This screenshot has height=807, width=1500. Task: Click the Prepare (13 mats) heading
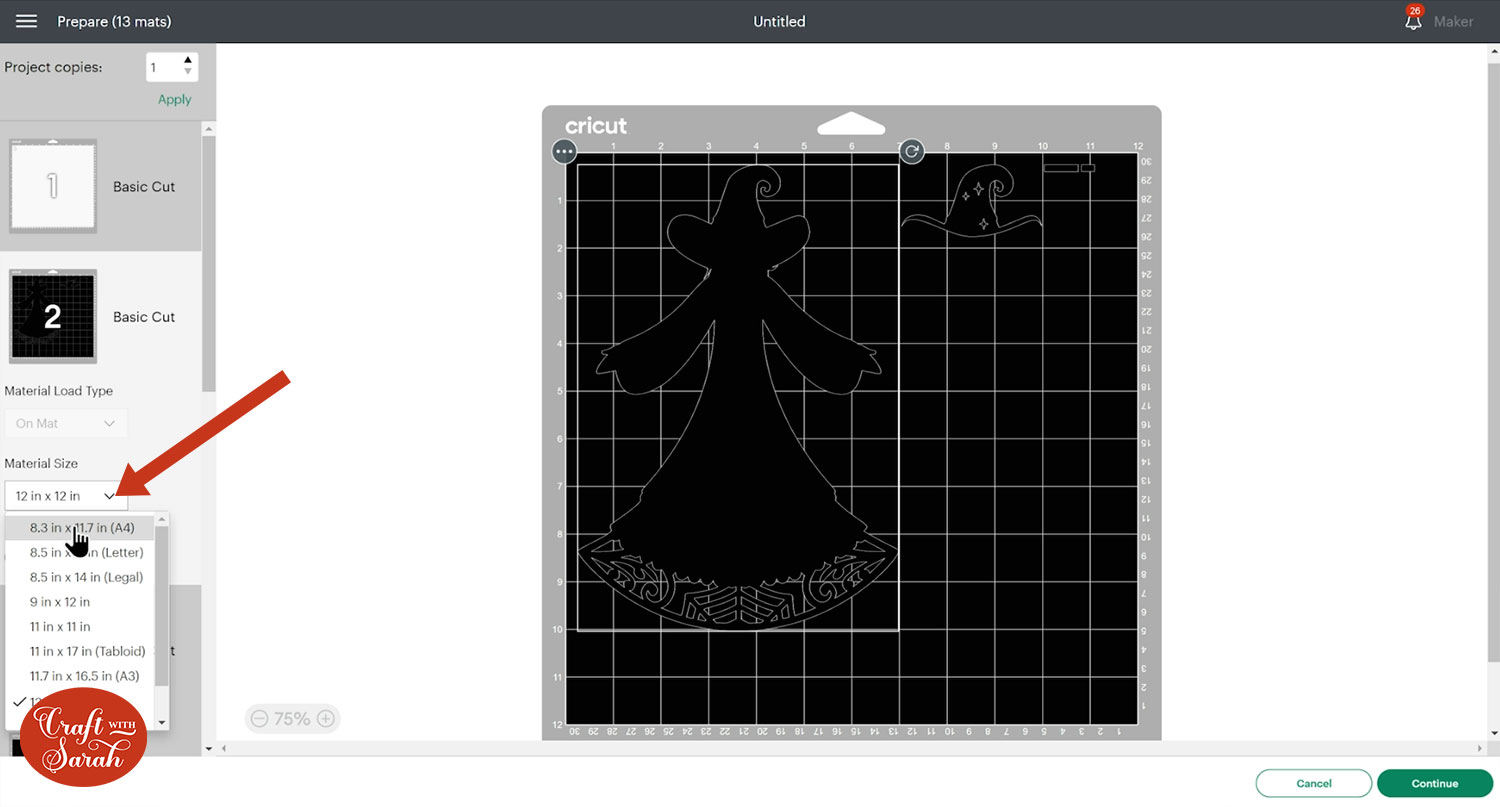(x=114, y=21)
